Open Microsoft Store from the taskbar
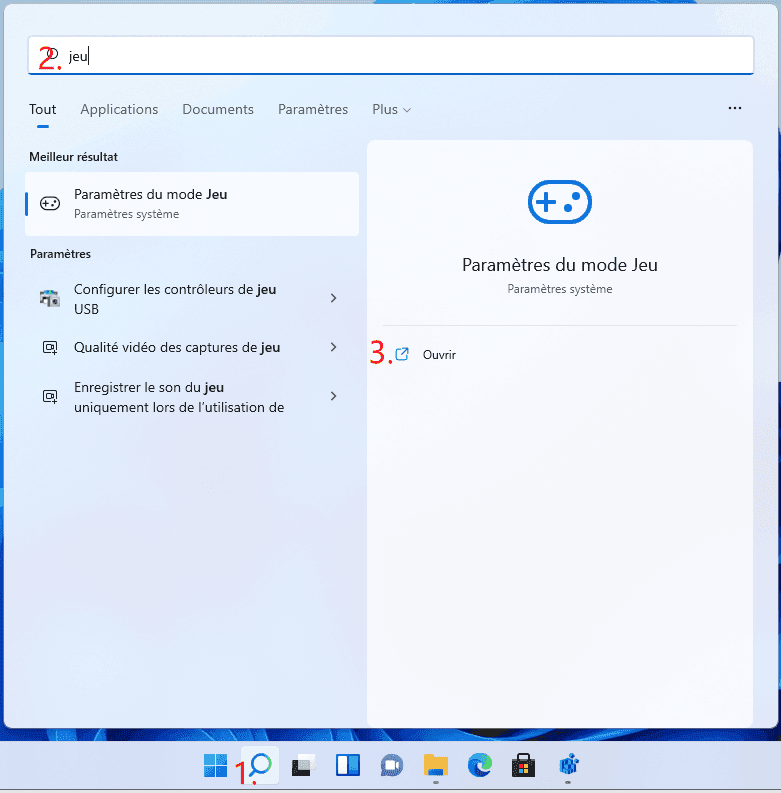 point(524,765)
